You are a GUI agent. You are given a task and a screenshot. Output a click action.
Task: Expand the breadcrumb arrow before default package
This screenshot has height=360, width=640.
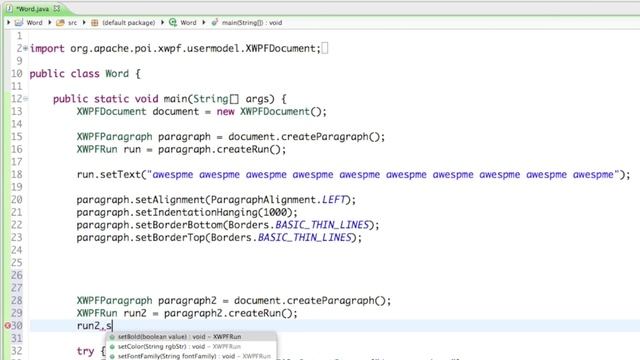(x=84, y=22)
